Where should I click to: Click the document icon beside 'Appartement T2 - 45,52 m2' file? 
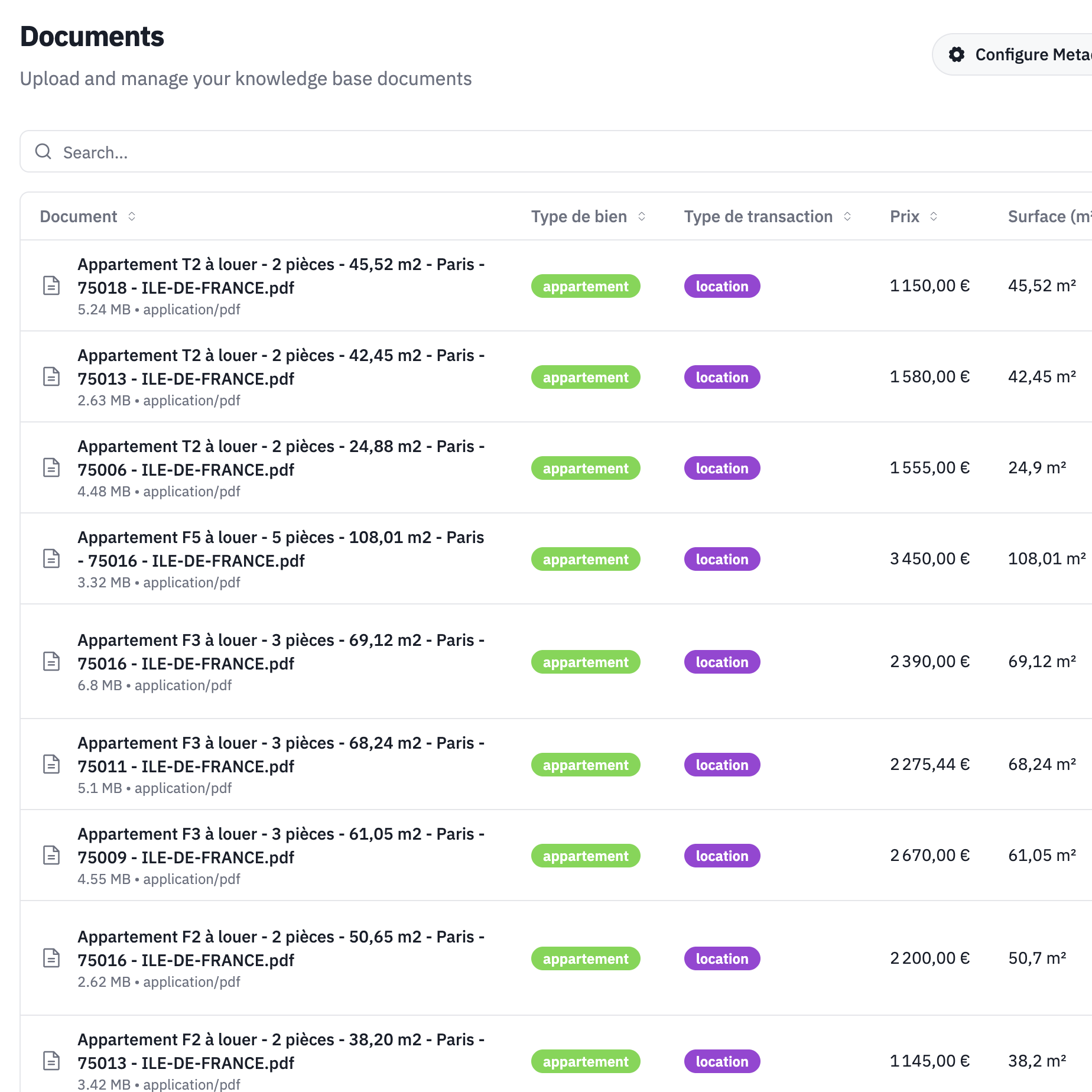(x=51, y=286)
